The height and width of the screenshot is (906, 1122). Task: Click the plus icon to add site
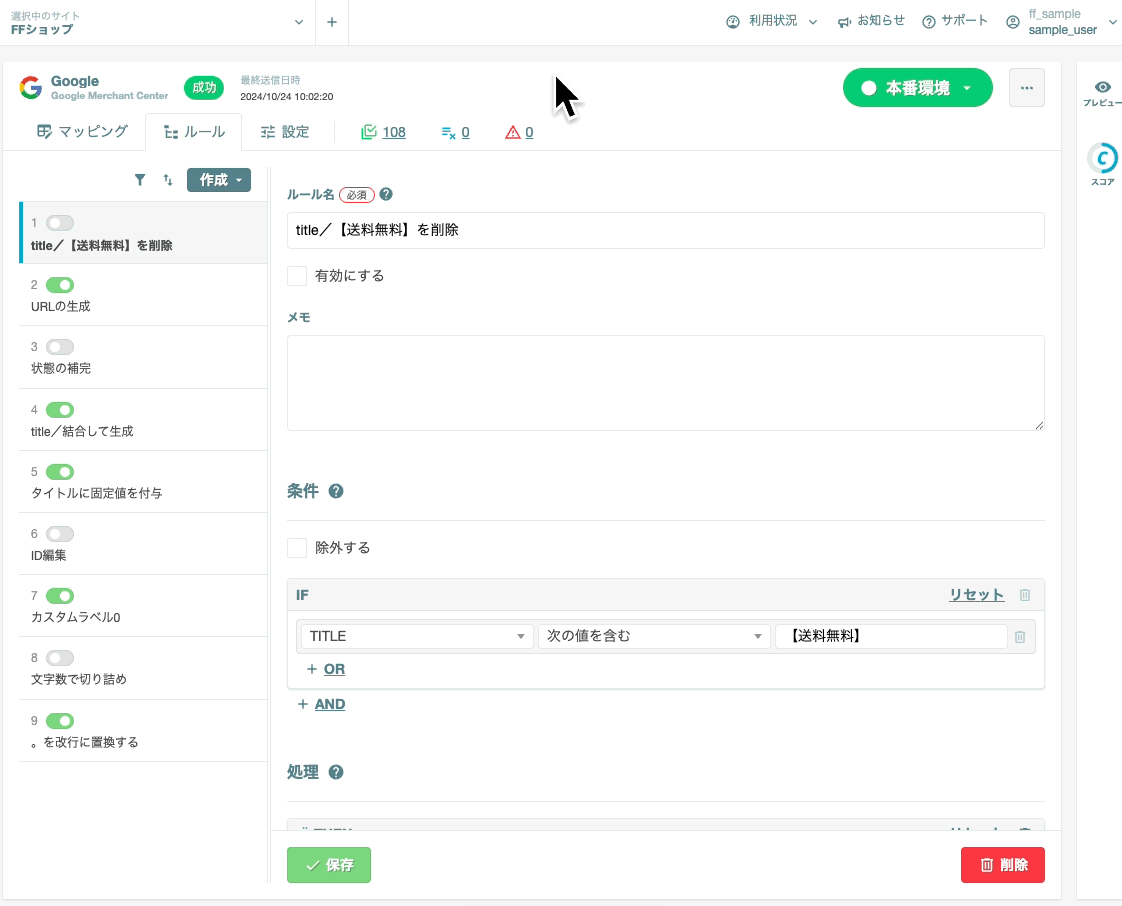(332, 22)
